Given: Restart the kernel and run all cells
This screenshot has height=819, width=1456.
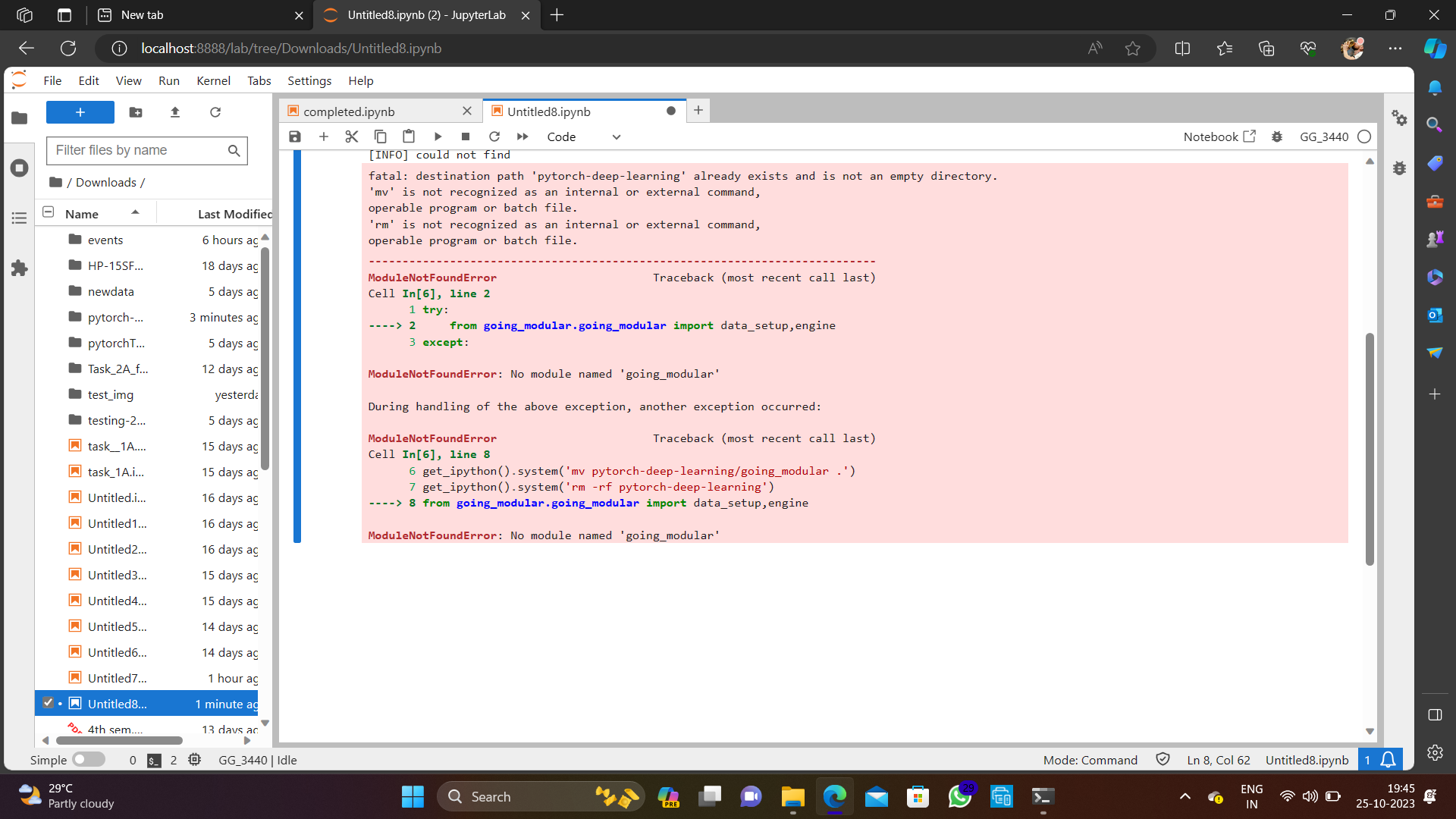Looking at the screenshot, I should (522, 136).
